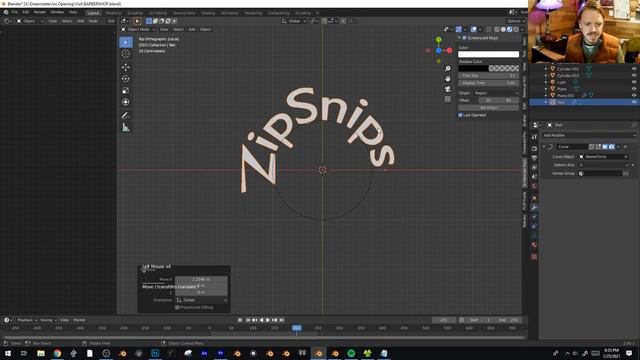Image resolution: width=640 pixels, height=360 pixels.
Task: Expand the Text object in the outliner
Action: pyautogui.click(x=546, y=102)
